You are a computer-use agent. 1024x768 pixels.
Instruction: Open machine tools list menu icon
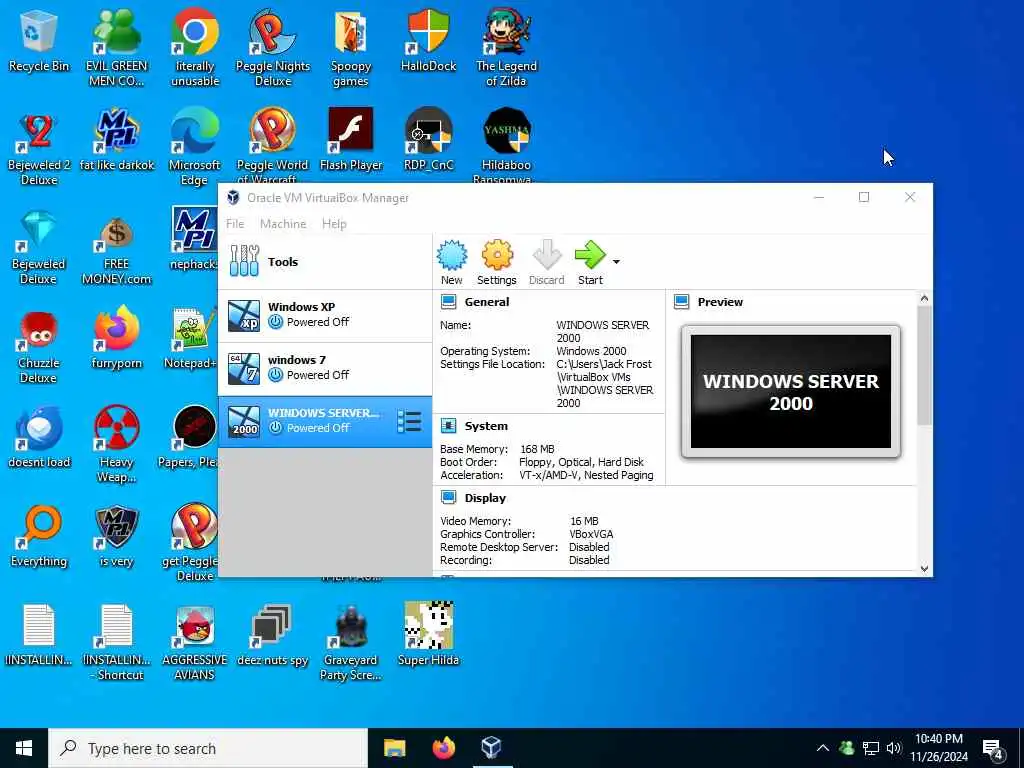409,422
